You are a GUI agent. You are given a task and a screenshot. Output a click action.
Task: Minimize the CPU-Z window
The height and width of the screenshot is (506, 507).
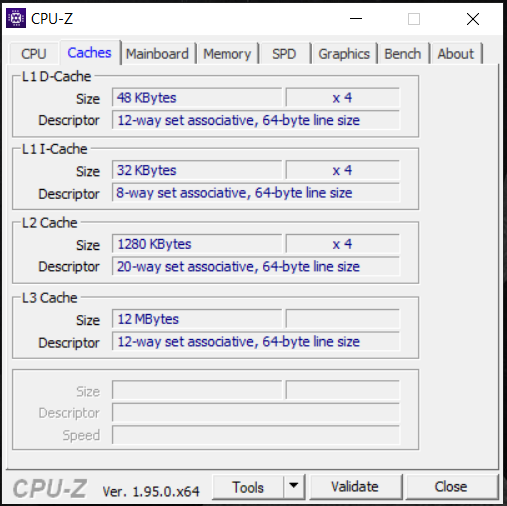356,19
